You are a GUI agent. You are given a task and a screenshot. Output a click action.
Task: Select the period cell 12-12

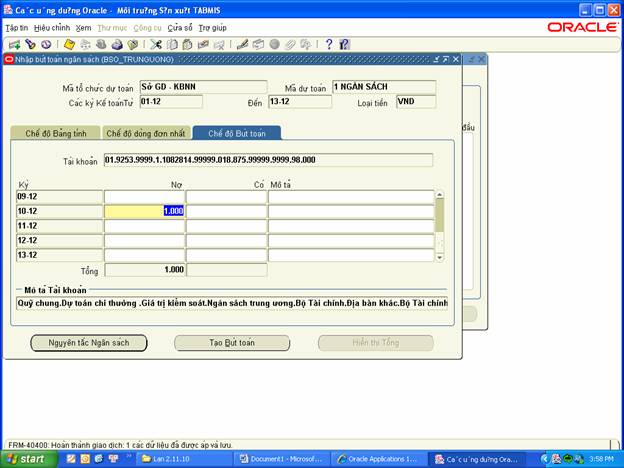[x=59, y=240]
